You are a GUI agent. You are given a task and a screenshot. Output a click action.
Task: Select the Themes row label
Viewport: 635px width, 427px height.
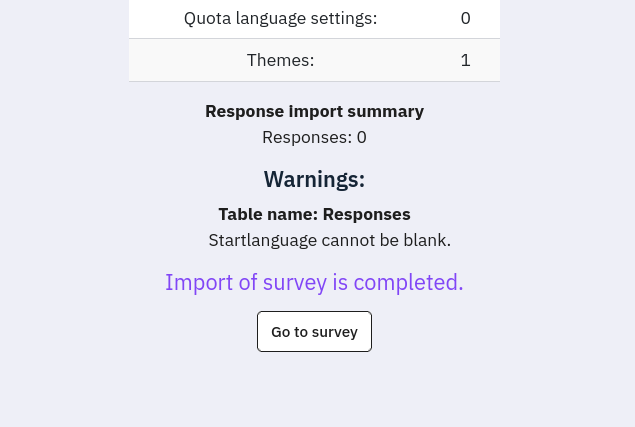click(x=280, y=60)
